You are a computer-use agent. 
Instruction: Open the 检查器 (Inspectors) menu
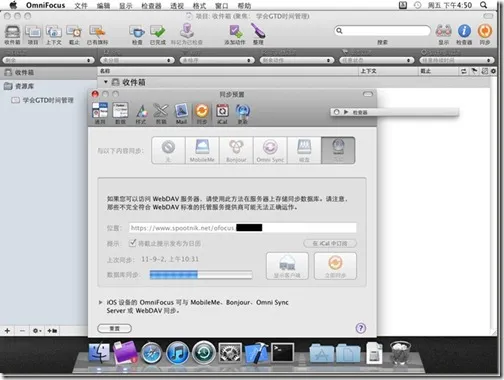tap(151, 6)
